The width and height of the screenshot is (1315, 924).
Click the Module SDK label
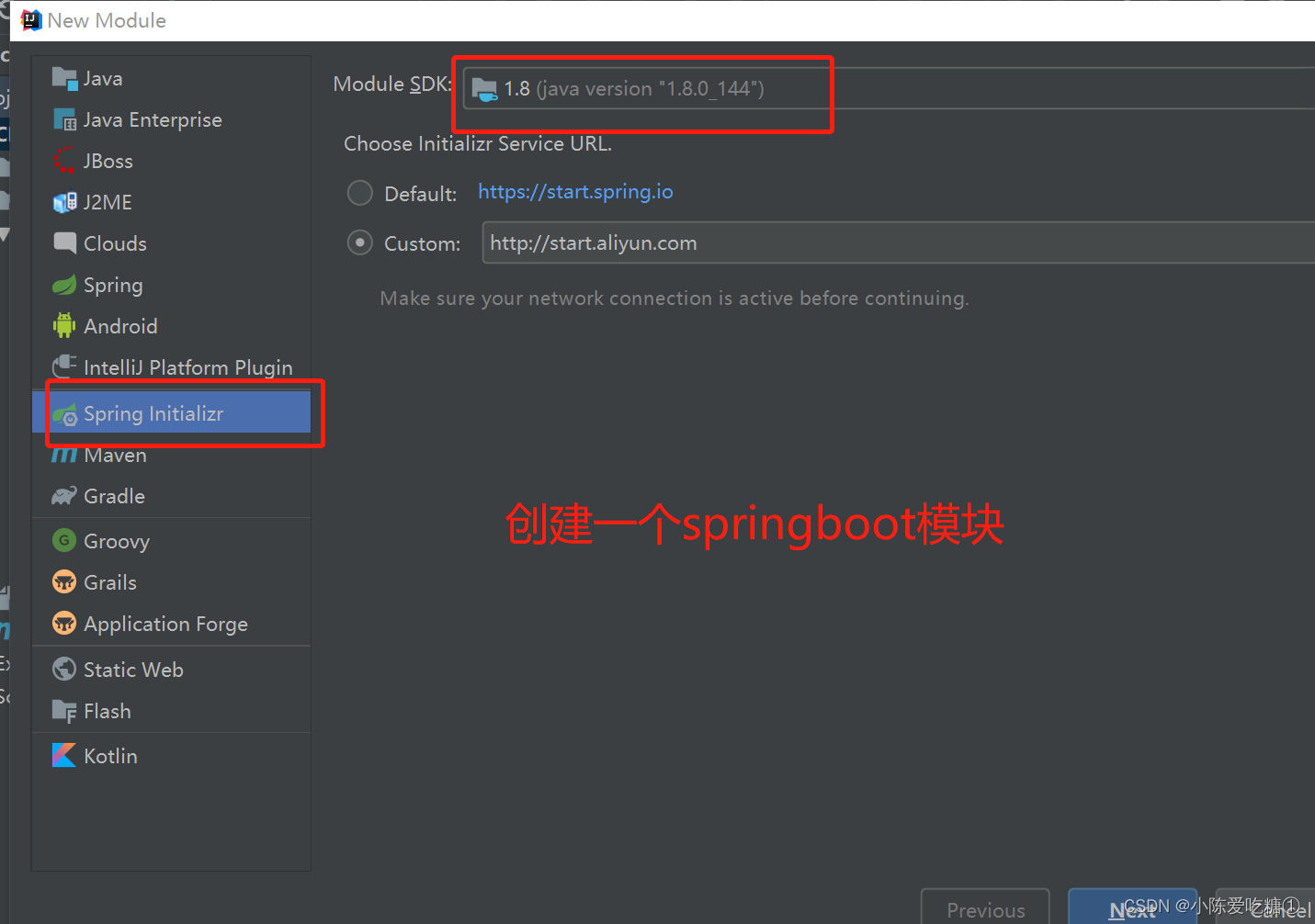coord(392,85)
